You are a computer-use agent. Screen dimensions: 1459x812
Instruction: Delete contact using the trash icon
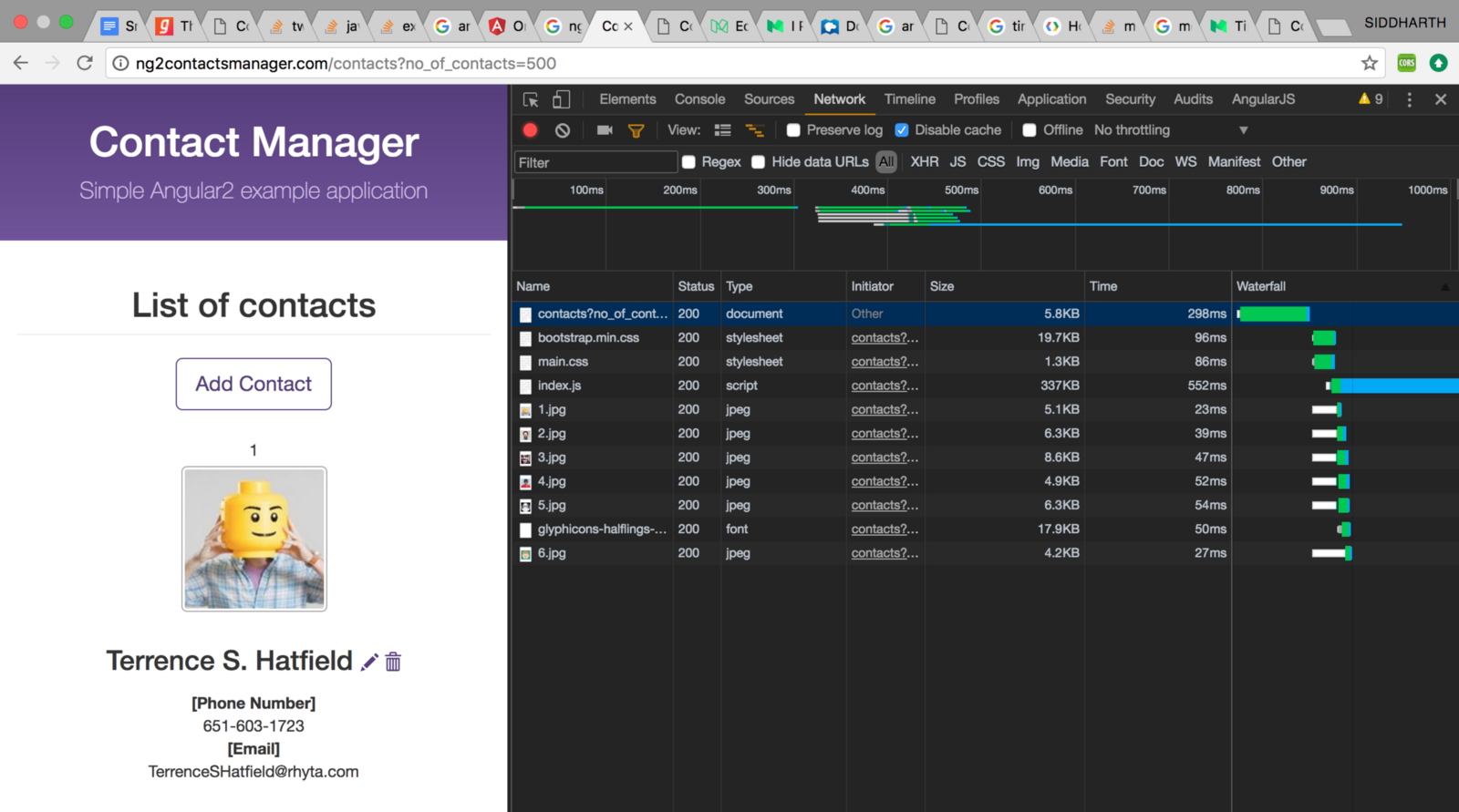pos(393,663)
